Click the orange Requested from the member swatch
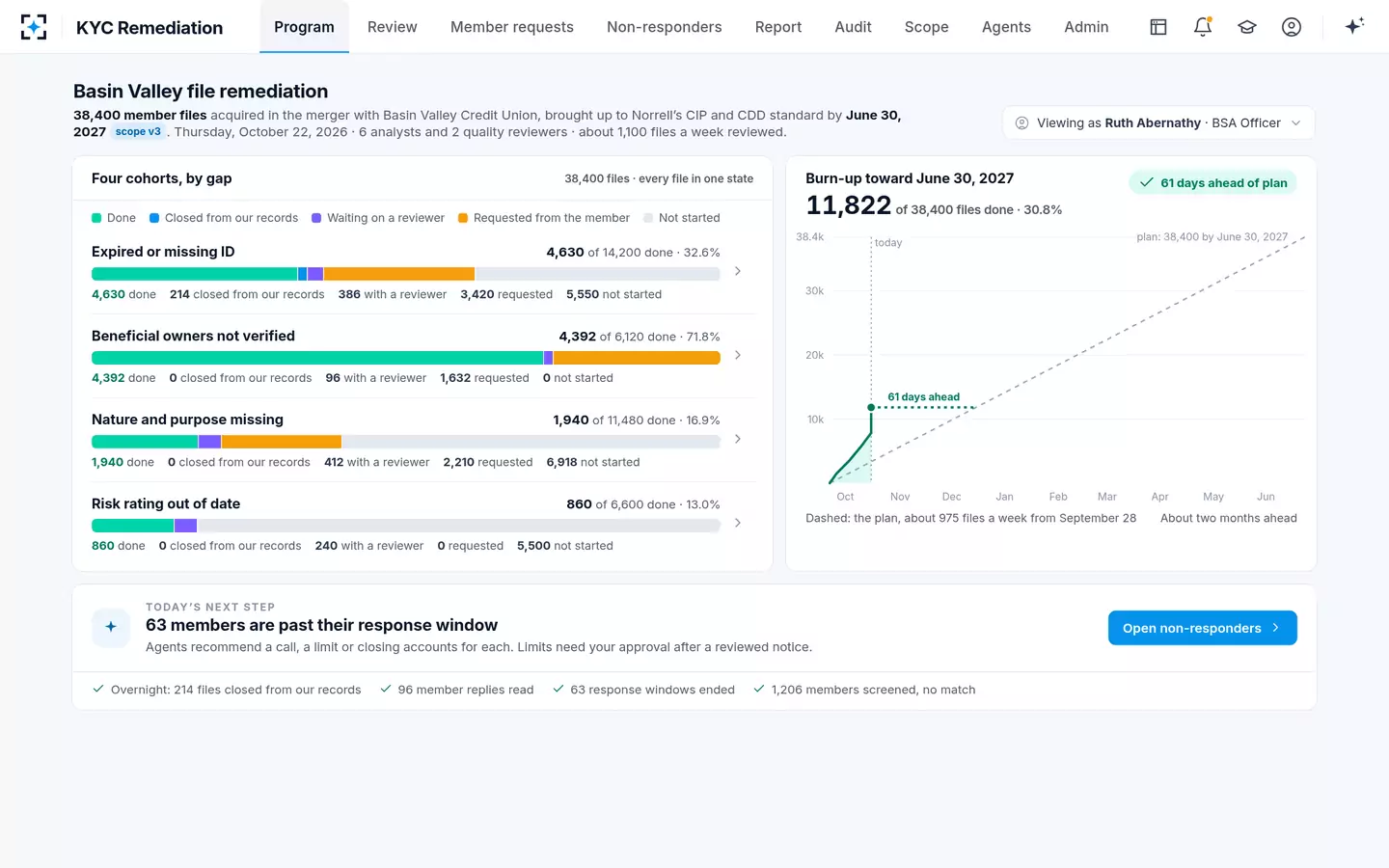The width and height of the screenshot is (1389, 868). point(463,218)
